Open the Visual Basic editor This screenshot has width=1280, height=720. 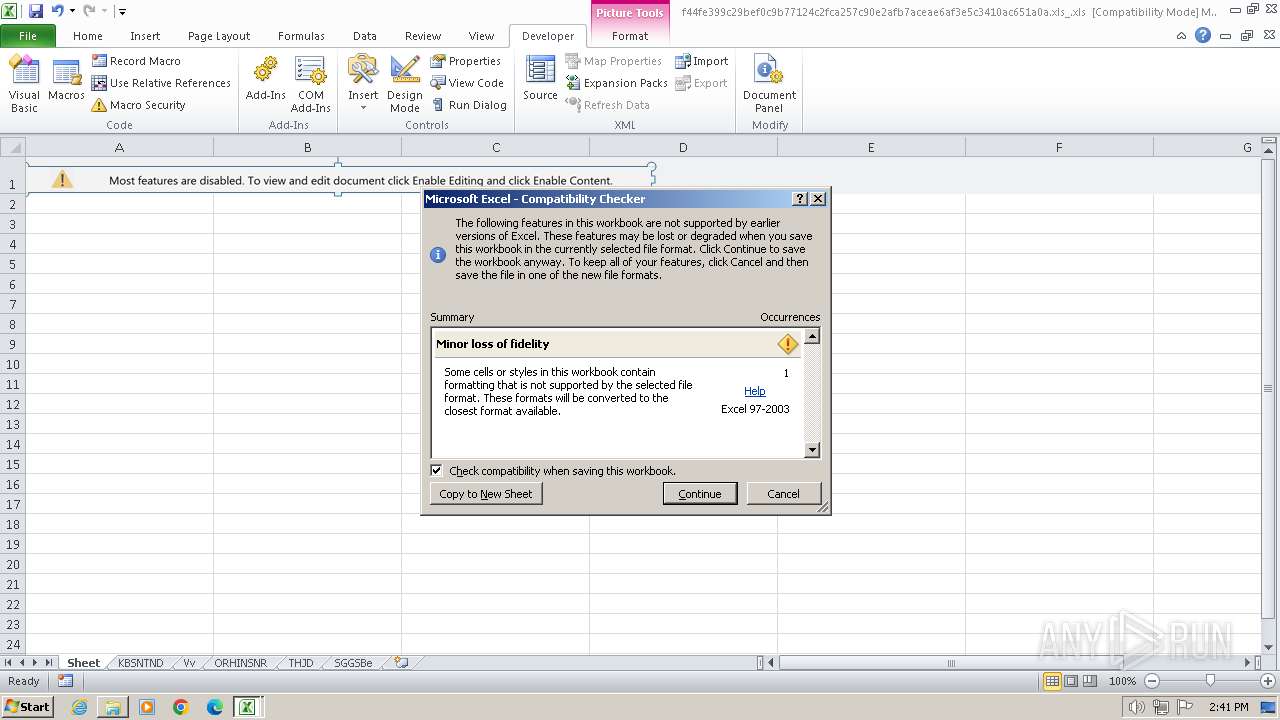coord(24,84)
